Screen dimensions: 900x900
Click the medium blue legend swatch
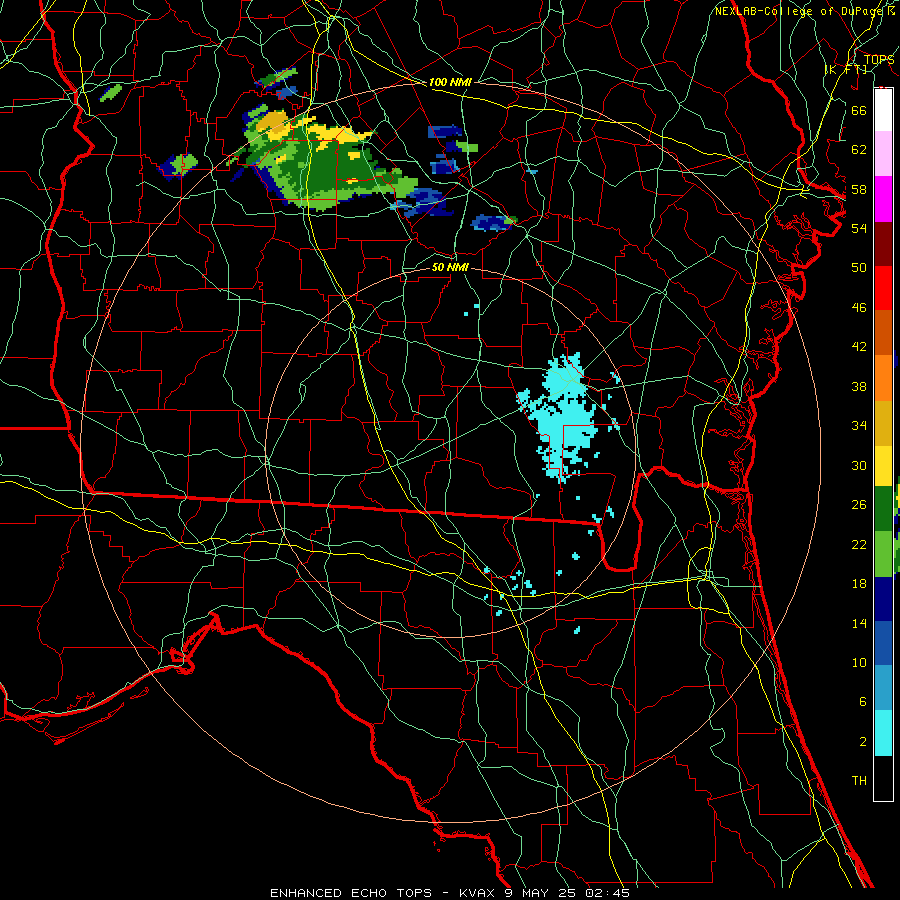[883, 643]
